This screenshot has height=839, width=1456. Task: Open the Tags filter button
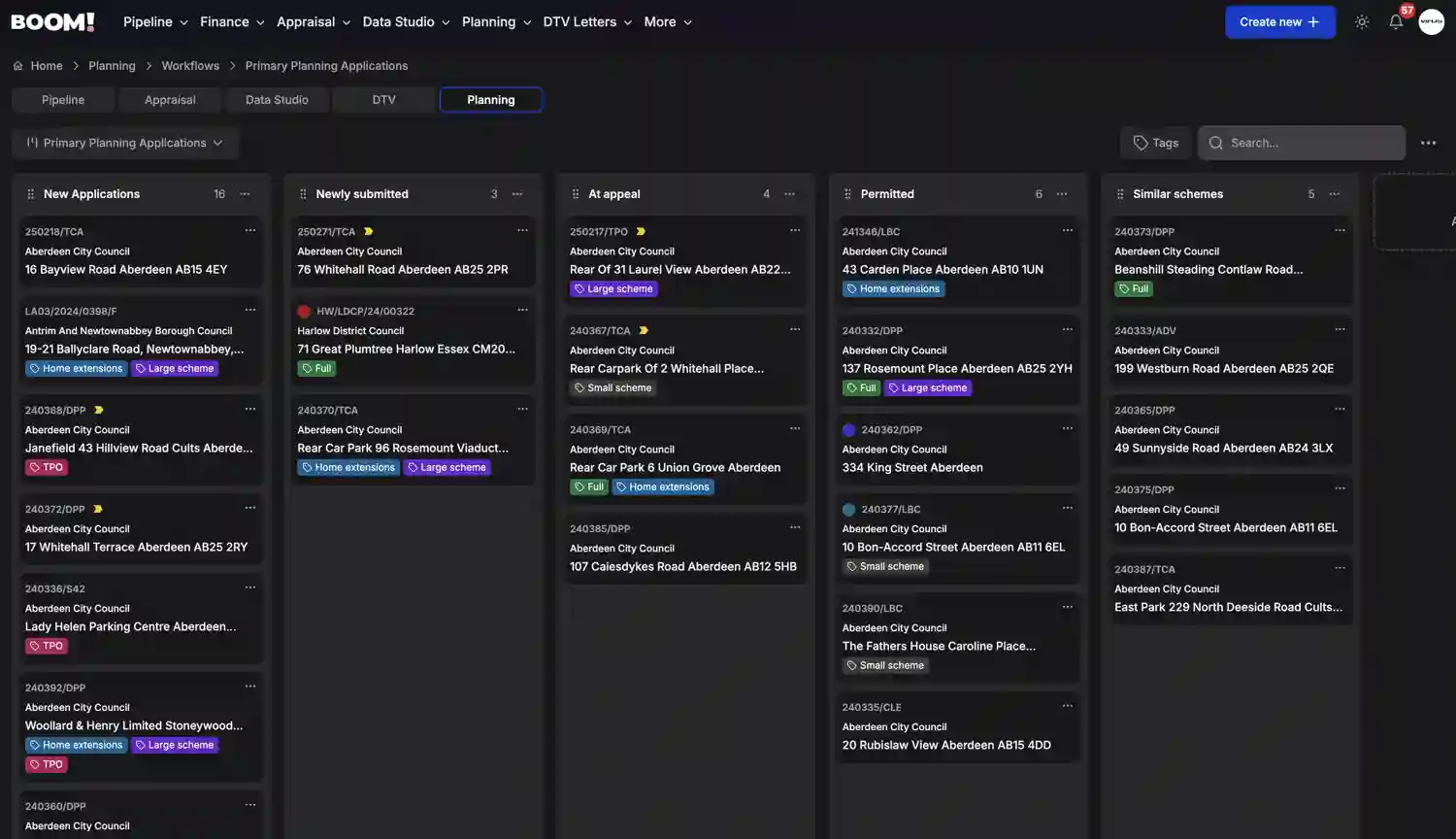[1155, 143]
